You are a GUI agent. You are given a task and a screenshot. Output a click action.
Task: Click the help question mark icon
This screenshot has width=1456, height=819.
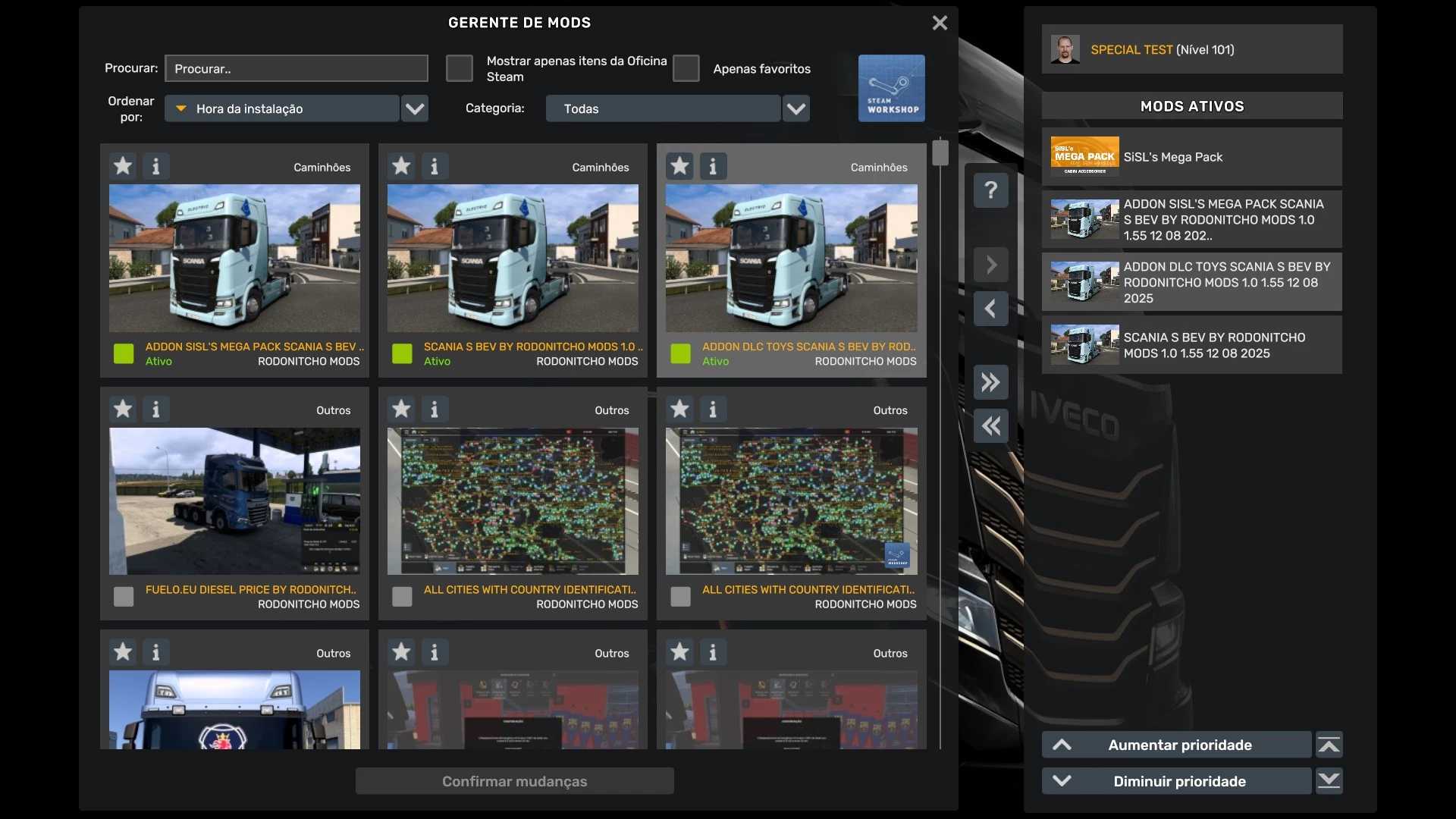coord(990,190)
